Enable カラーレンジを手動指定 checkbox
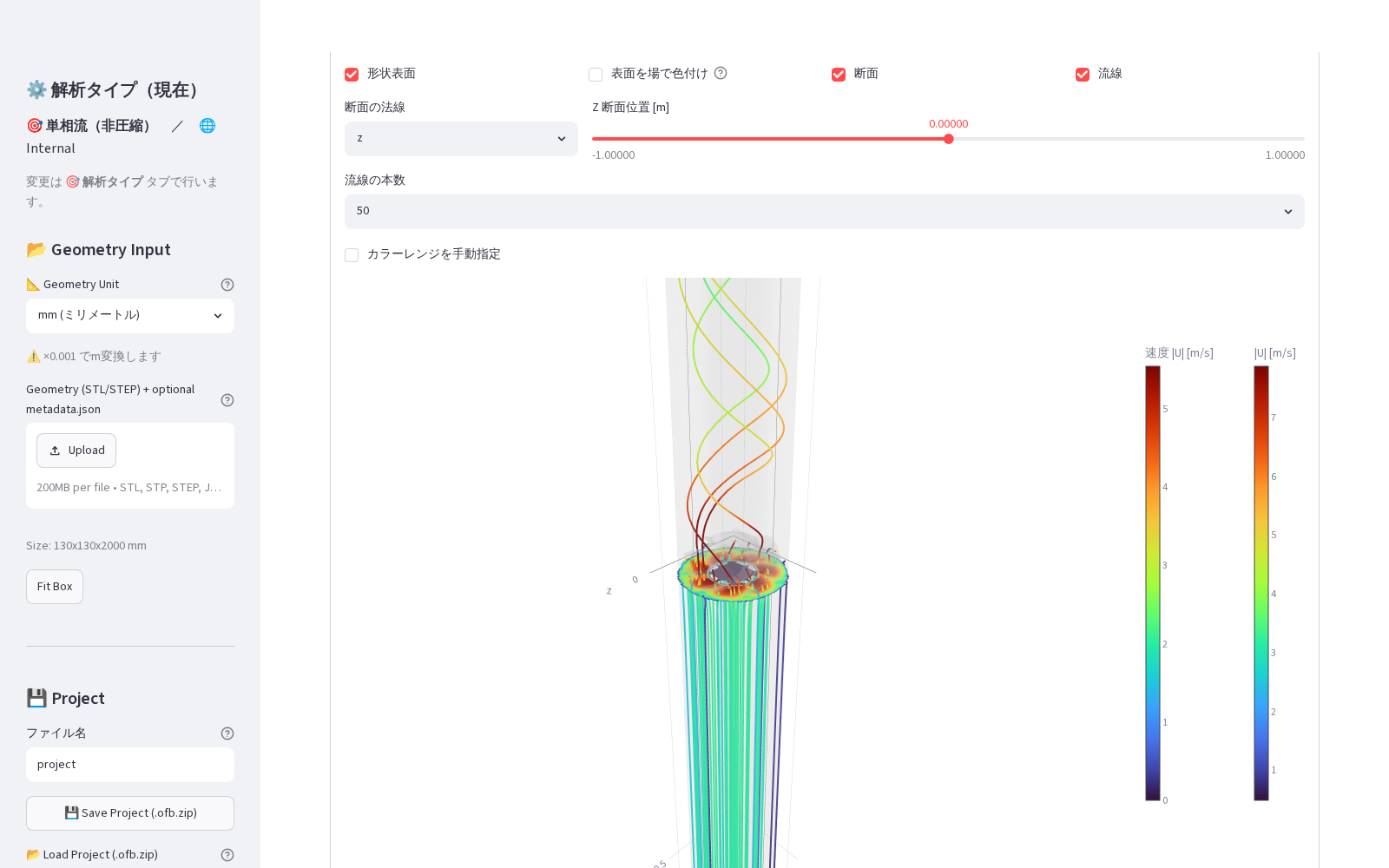This screenshot has width=1389, height=868. (x=352, y=255)
